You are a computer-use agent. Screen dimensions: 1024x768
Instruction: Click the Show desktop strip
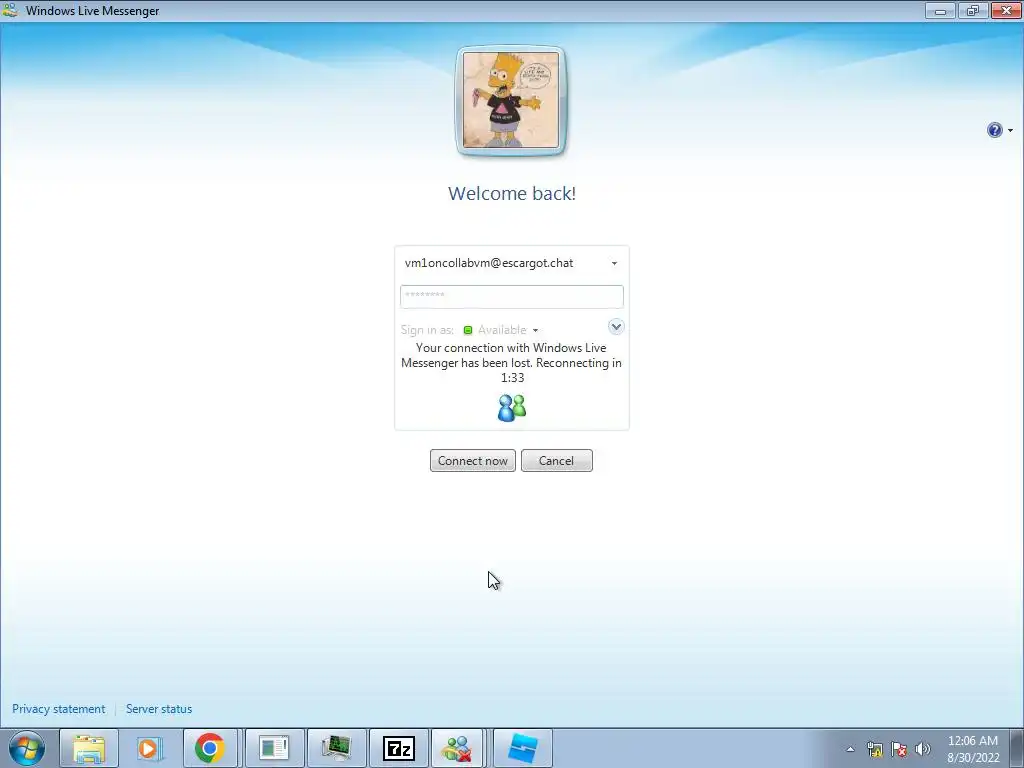(1016, 748)
